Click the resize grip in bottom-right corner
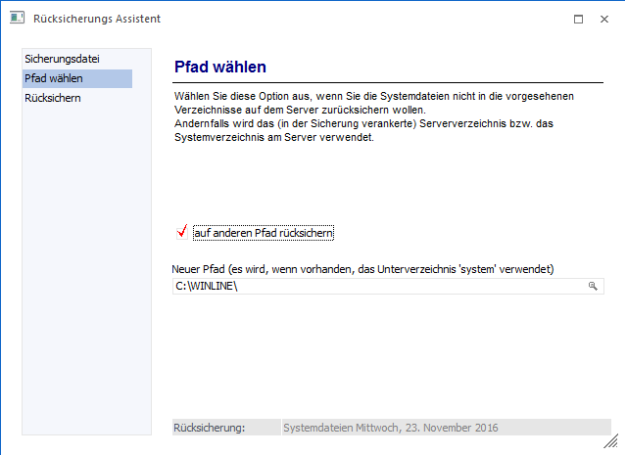The image size is (626, 456). [610, 441]
